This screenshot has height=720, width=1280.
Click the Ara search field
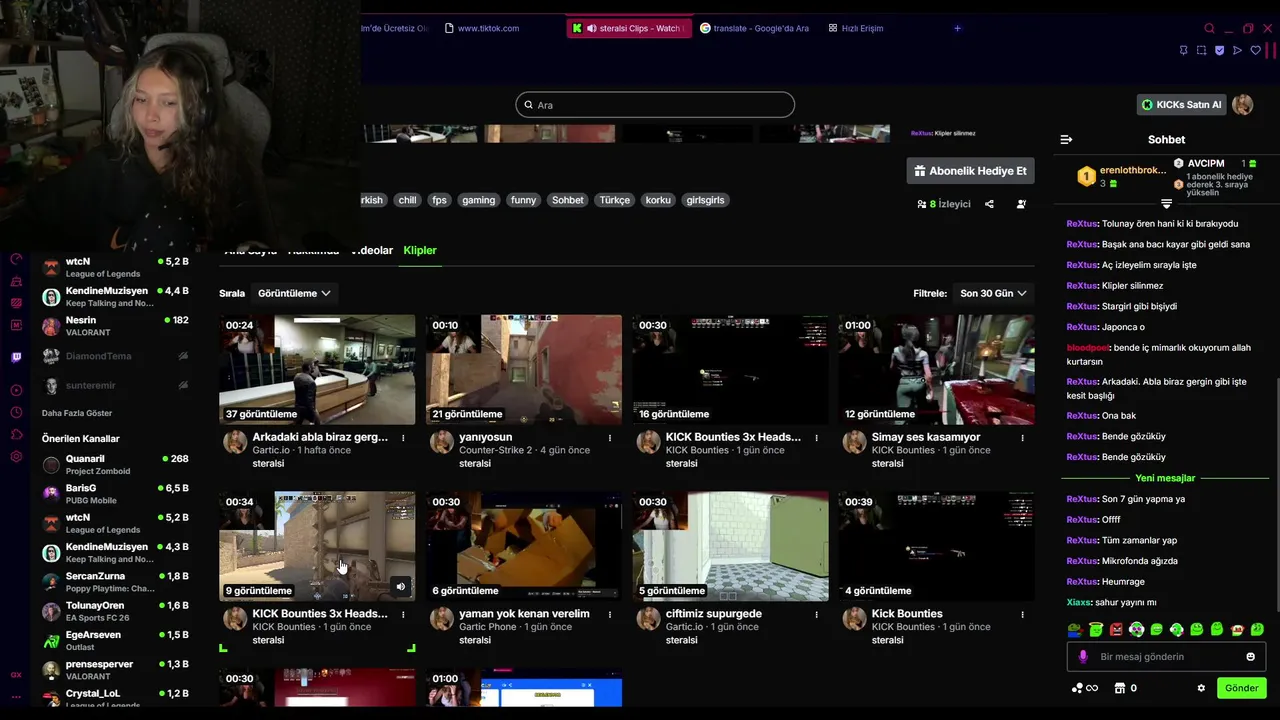point(655,105)
